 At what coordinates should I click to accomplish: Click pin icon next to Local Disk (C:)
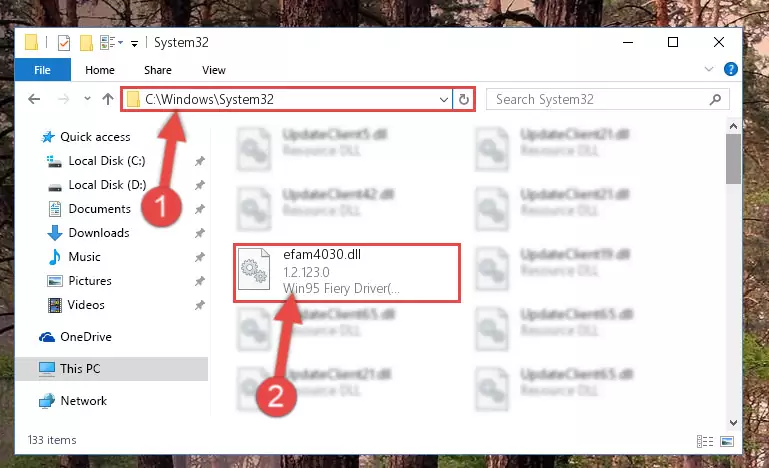200,161
